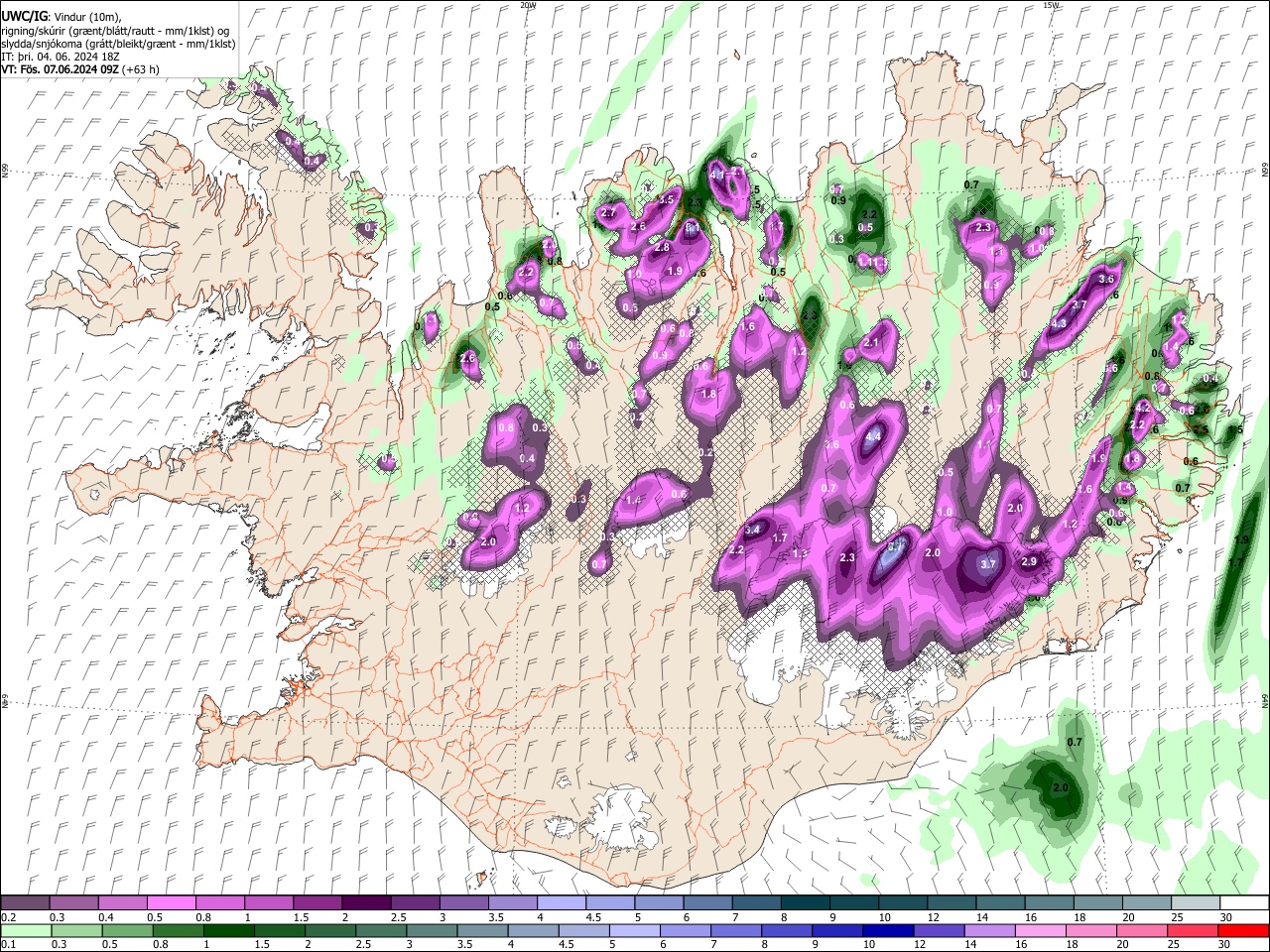1270x952 pixels.
Task: Select the red swatch ending the lower legend row
Action: (x=1242, y=930)
